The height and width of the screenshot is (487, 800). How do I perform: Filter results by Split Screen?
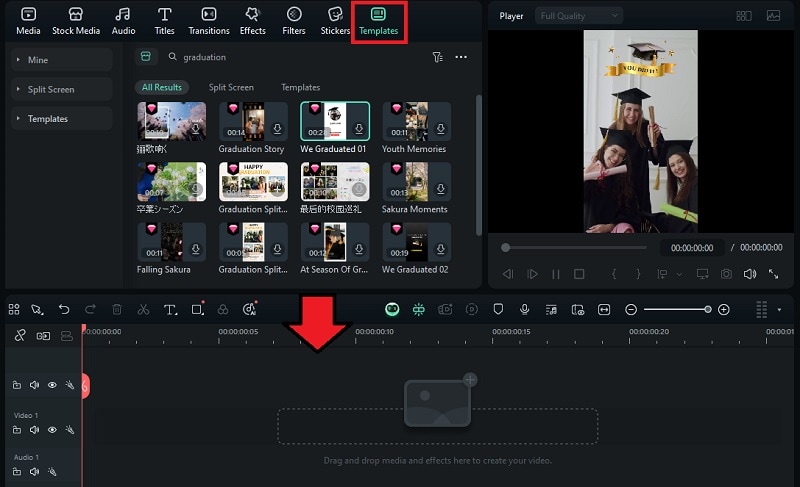coord(231,87)
